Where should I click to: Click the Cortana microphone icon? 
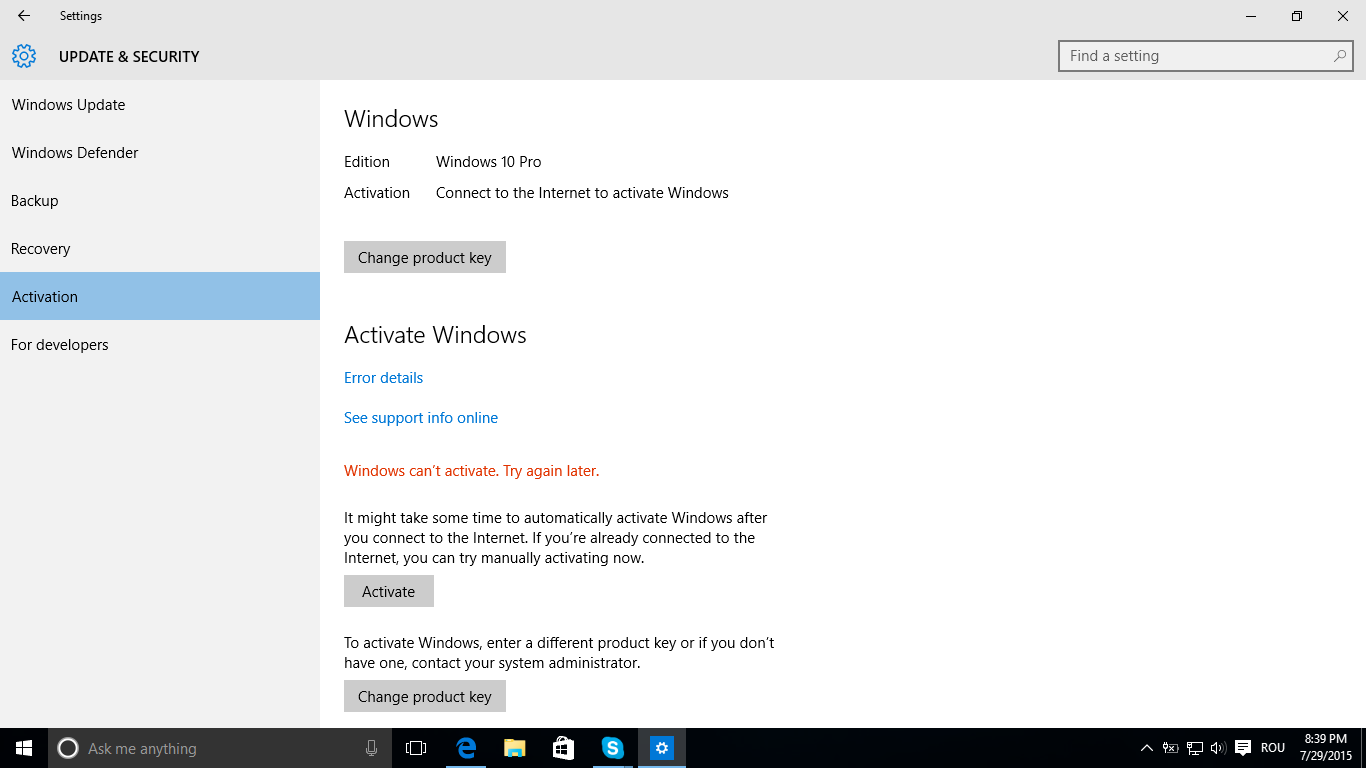click(371, 748)
